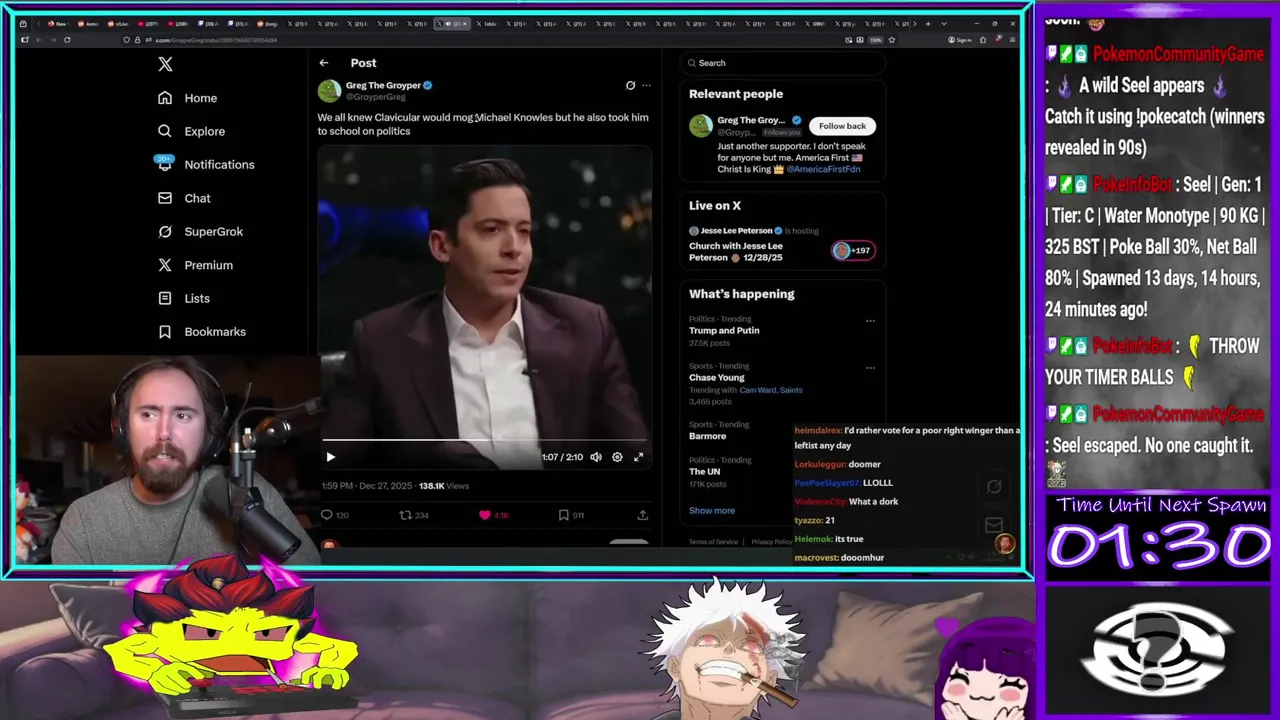Reply to the post via comment icon
1280x720 pixels.
[x=326, y=515]
